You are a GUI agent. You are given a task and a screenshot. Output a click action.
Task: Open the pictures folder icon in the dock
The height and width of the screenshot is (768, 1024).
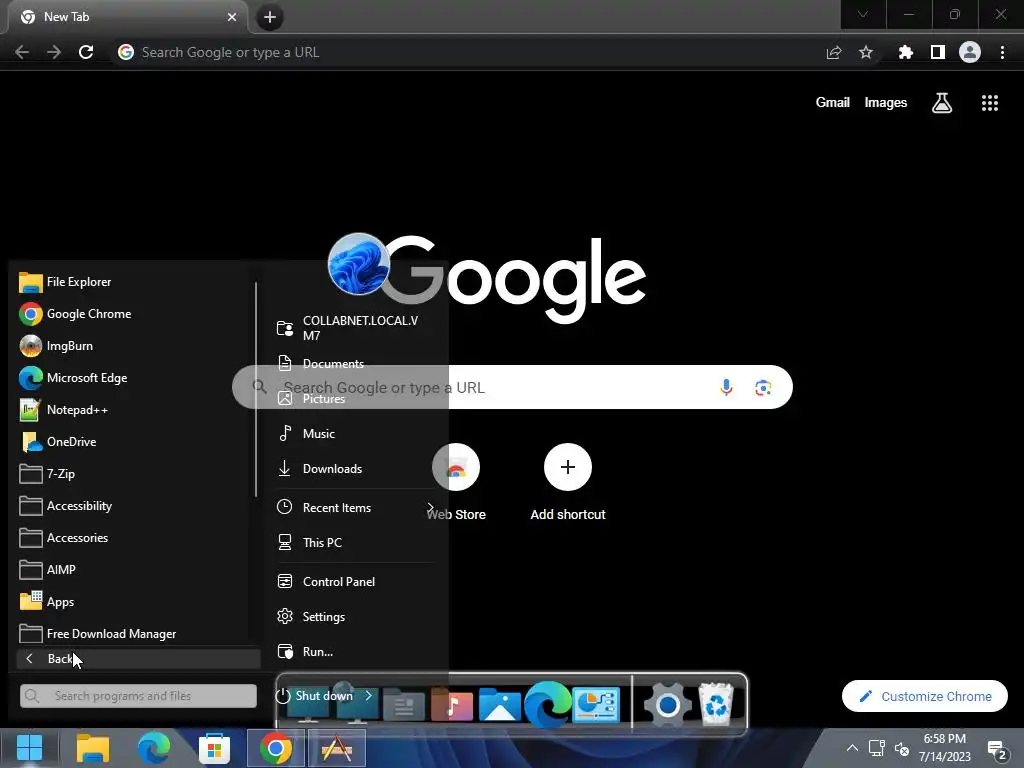pos(500,705)
